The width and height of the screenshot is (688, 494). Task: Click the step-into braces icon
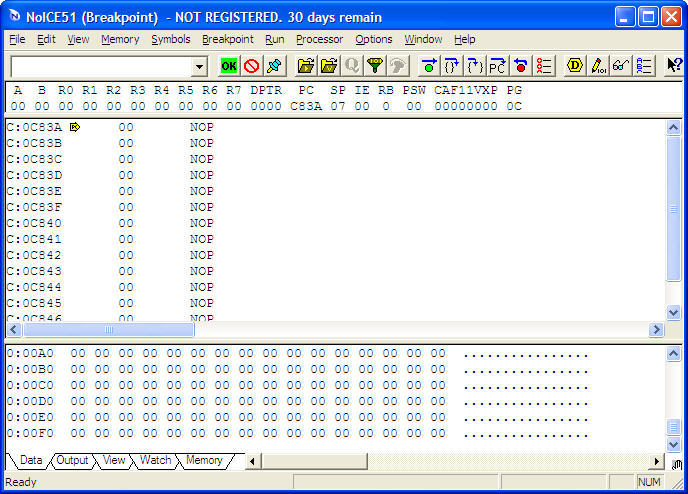pos(475,66)
